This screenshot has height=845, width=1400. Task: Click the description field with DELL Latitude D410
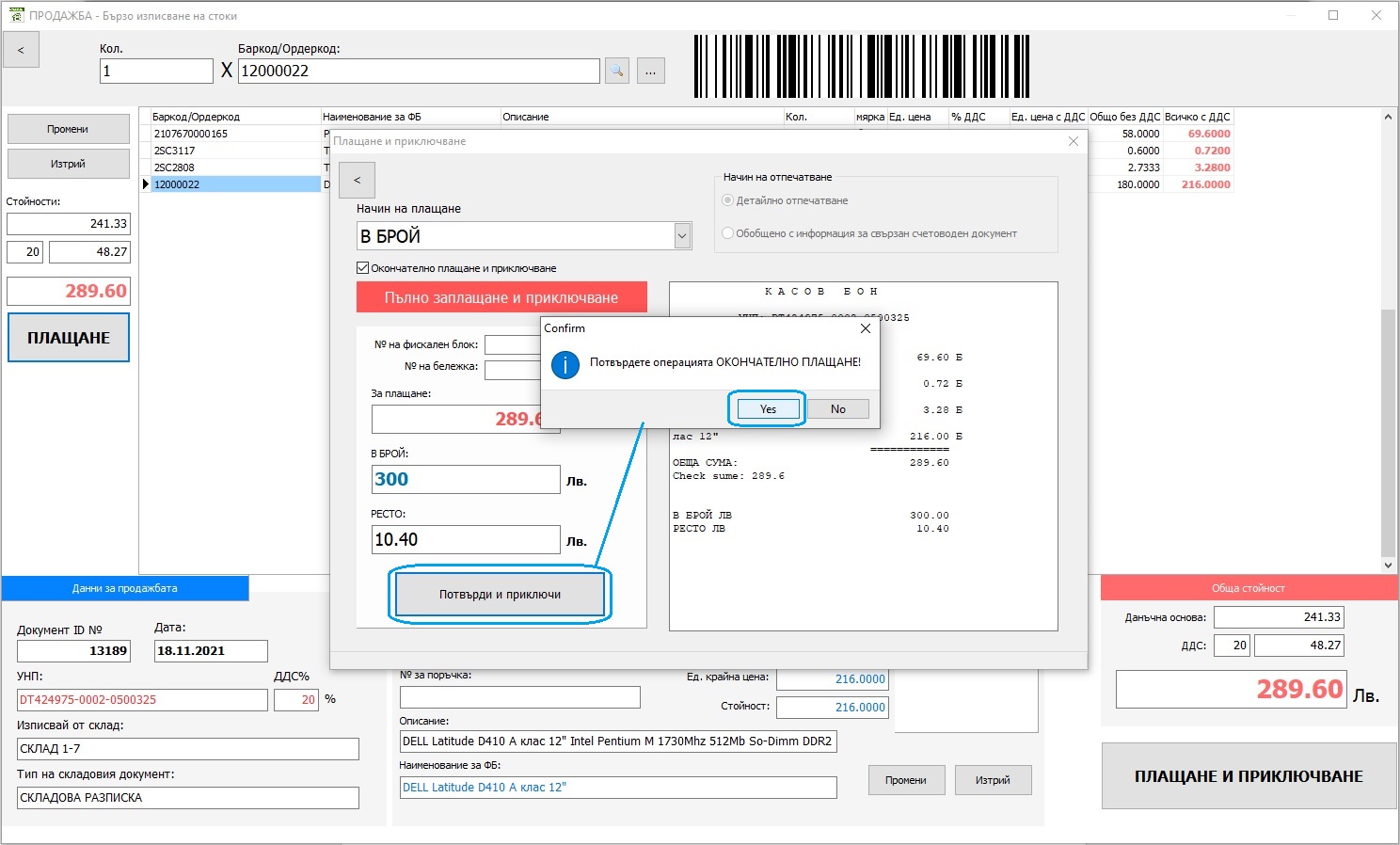click(618, 741)
